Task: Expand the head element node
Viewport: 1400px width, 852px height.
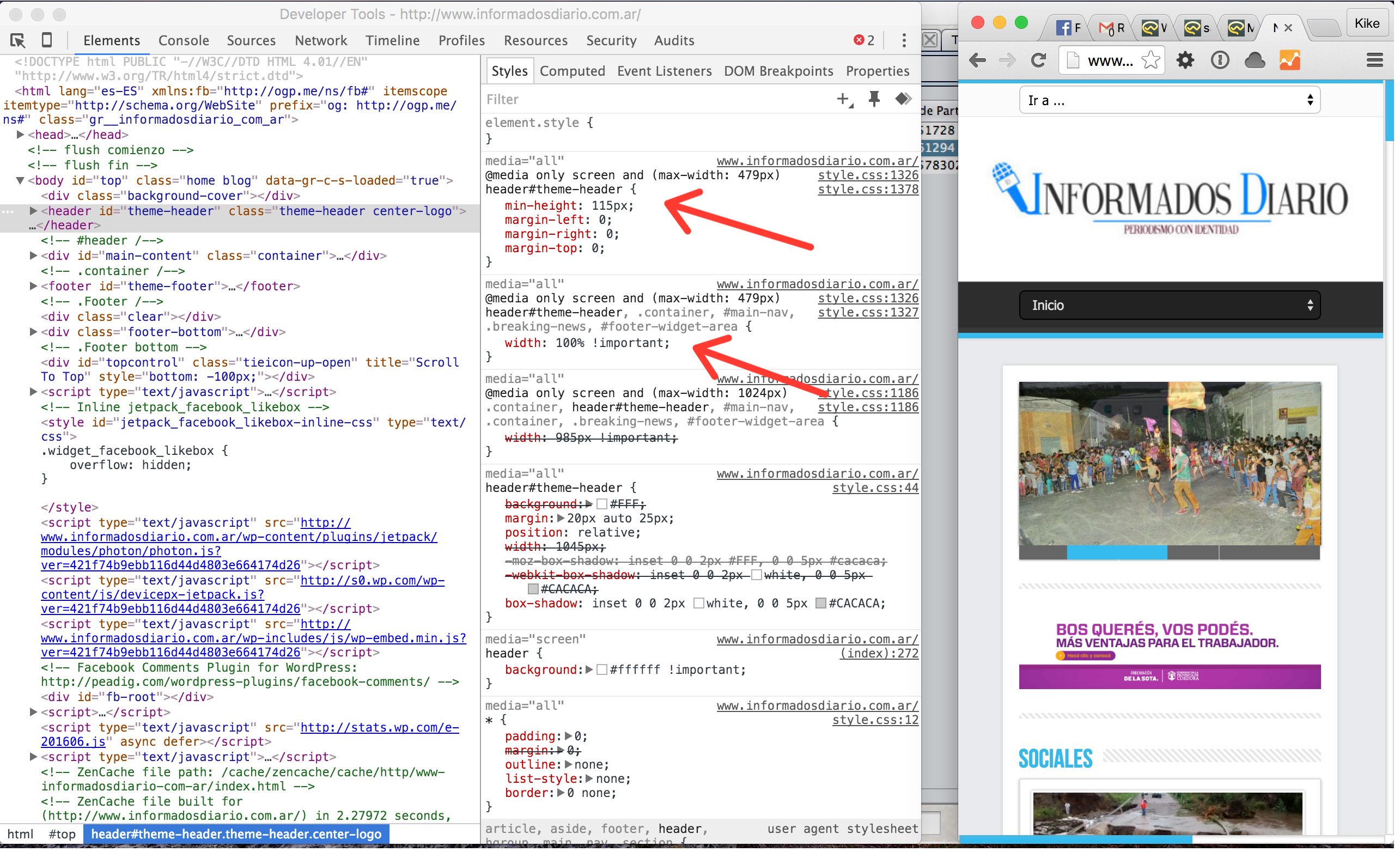Action: (21, 135)
